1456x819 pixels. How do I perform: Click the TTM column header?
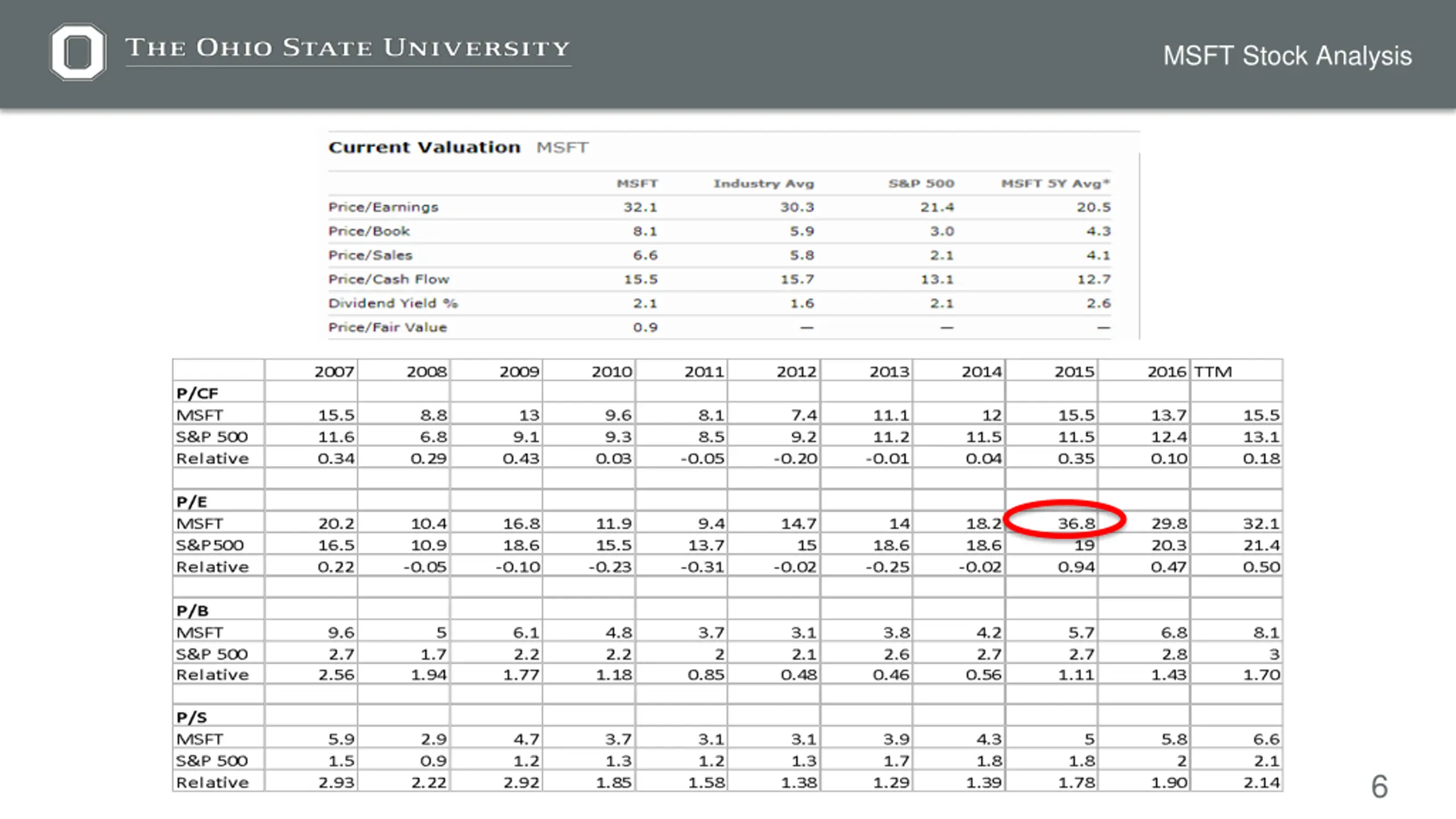point(1213,372)
